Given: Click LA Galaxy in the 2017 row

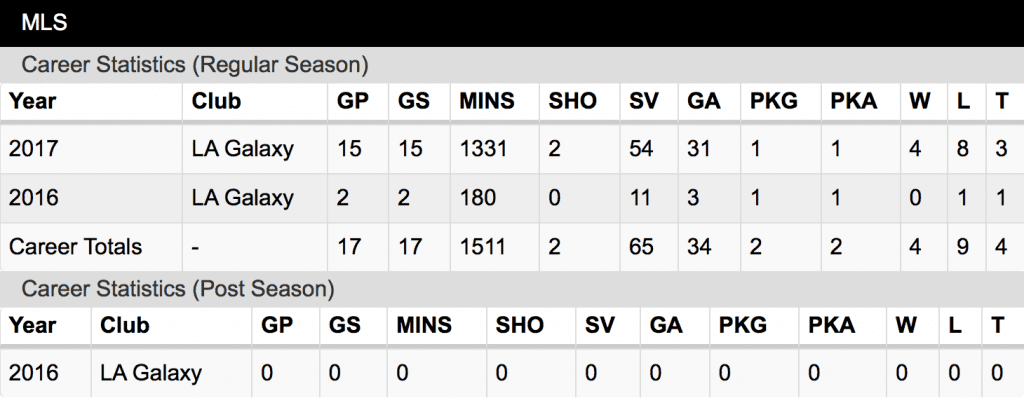Looking at the screenshot, I should click(242, 149).
